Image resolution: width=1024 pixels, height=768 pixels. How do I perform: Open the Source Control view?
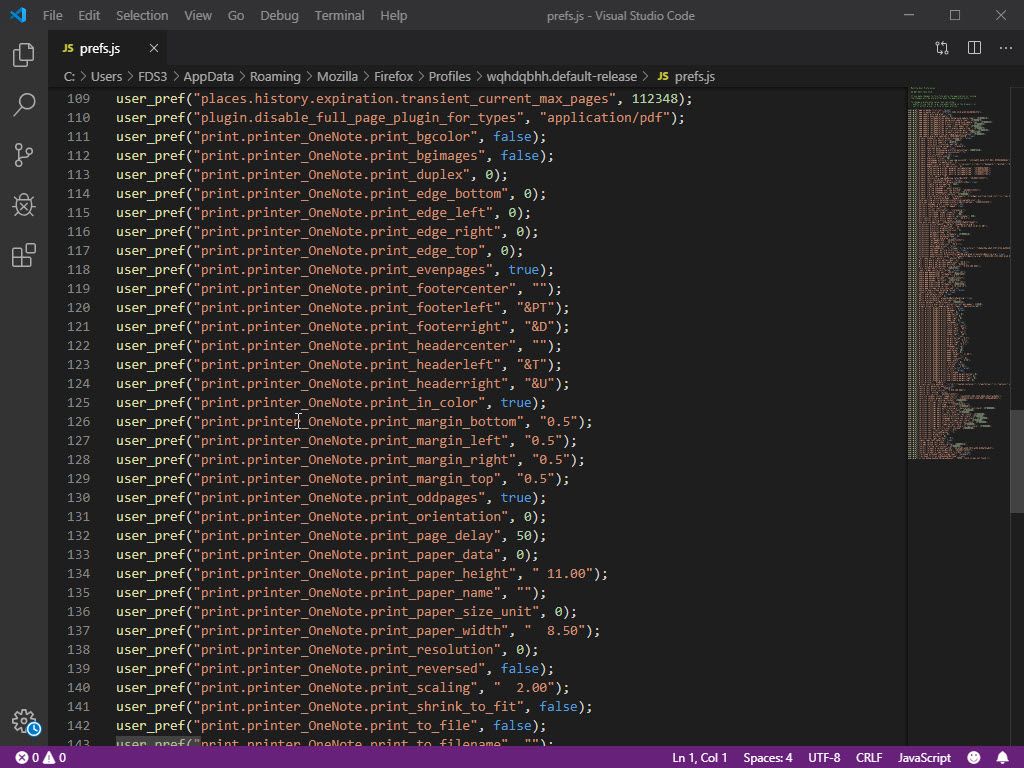click(24, 155)
